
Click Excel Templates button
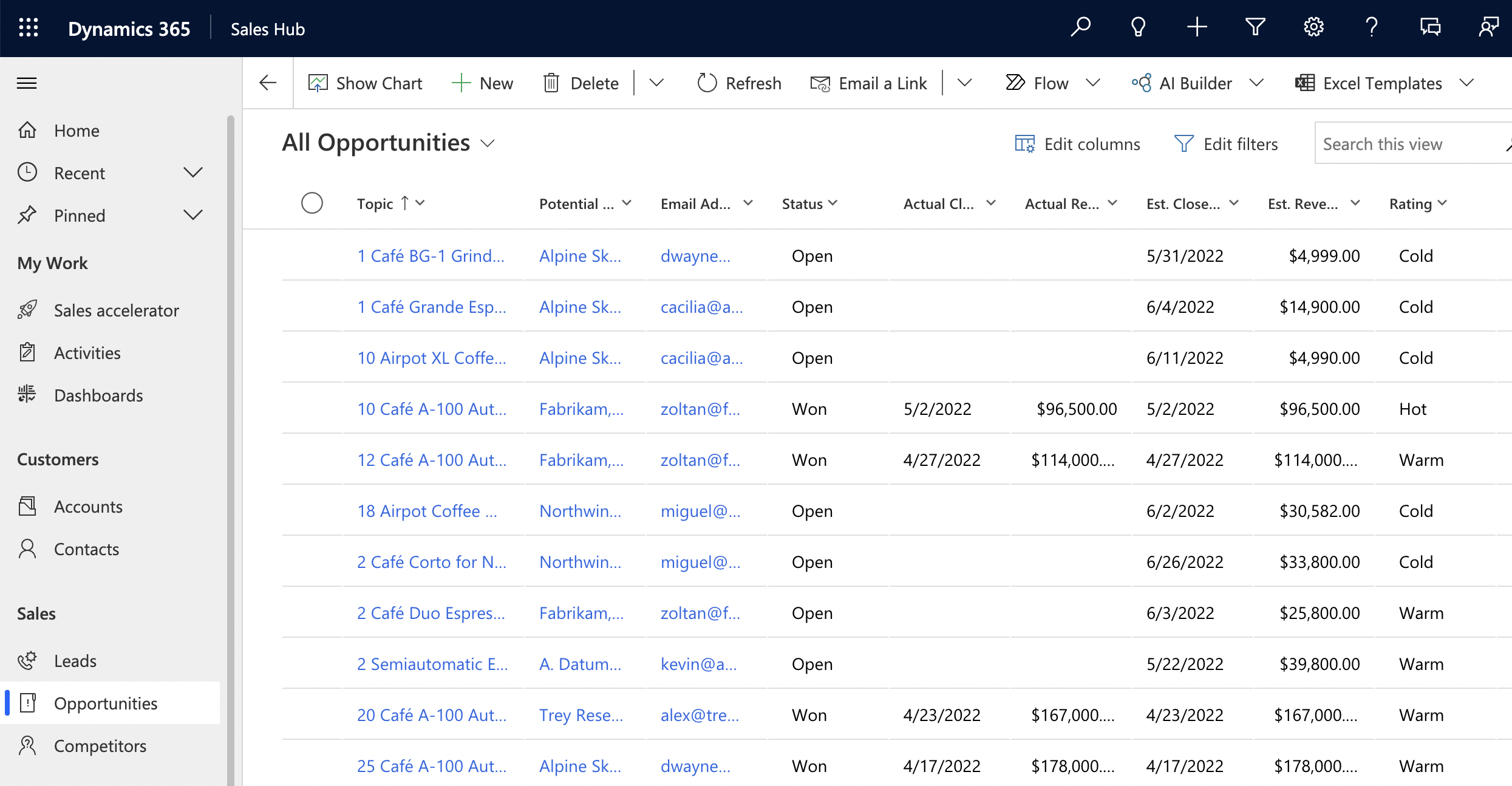point(1368,83)
